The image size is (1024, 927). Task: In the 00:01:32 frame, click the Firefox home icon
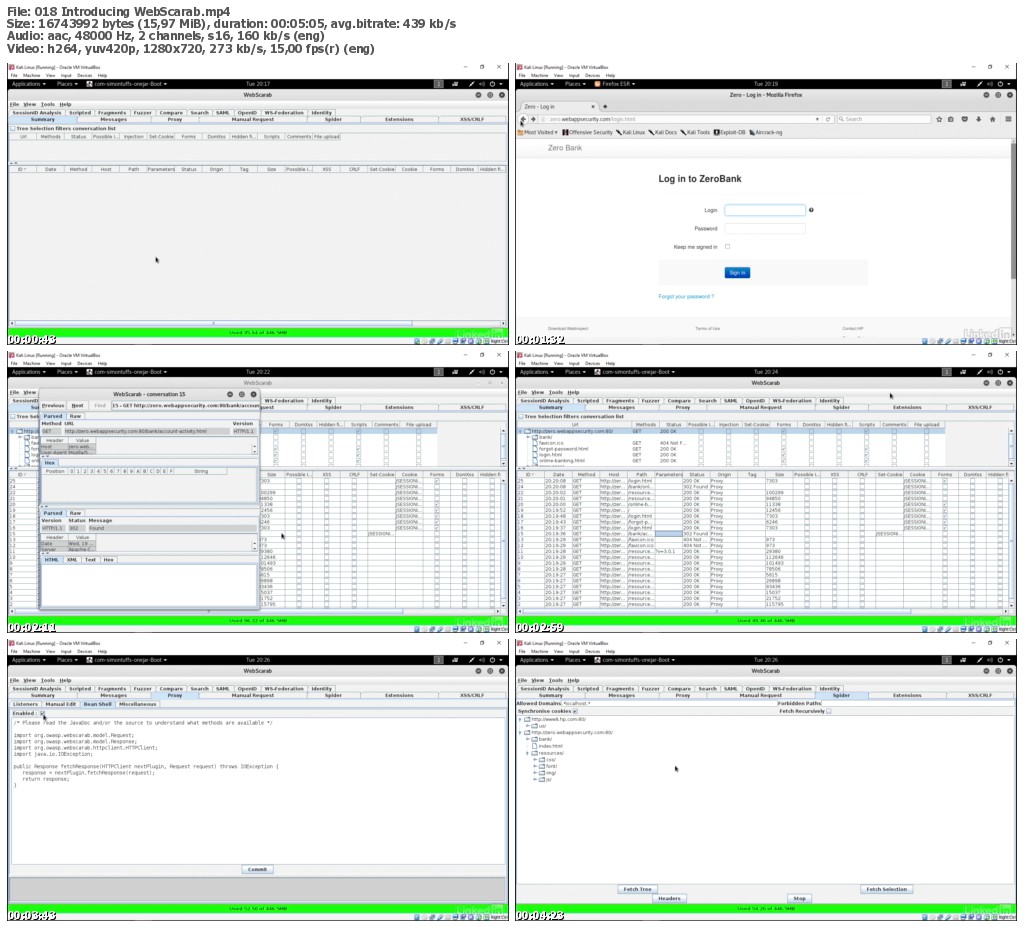993,119
